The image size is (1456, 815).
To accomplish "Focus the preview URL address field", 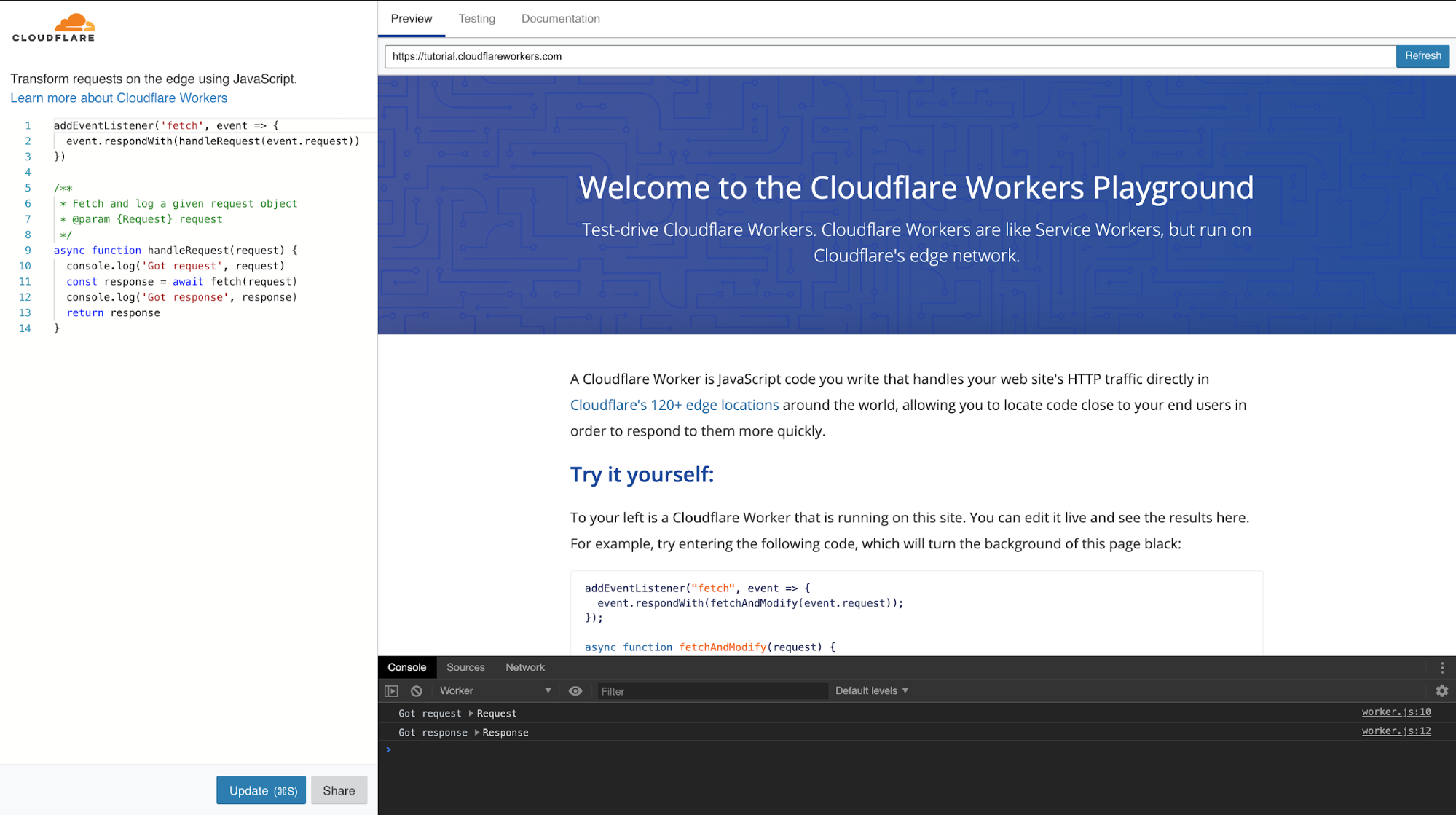I will coord(890,56).
